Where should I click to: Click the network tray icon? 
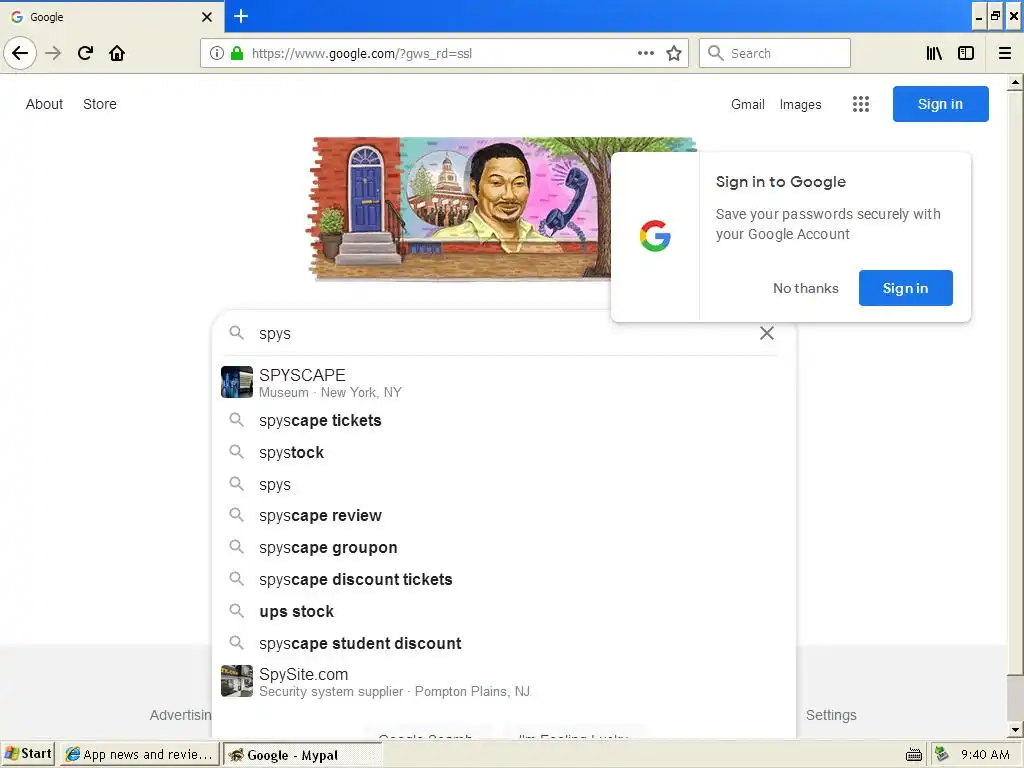click(941, 754)
